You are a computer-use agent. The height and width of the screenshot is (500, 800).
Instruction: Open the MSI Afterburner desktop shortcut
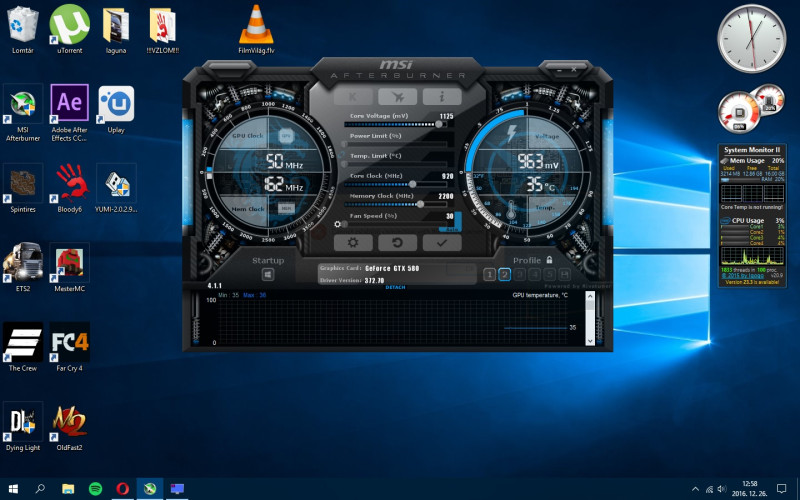[22, 114]
